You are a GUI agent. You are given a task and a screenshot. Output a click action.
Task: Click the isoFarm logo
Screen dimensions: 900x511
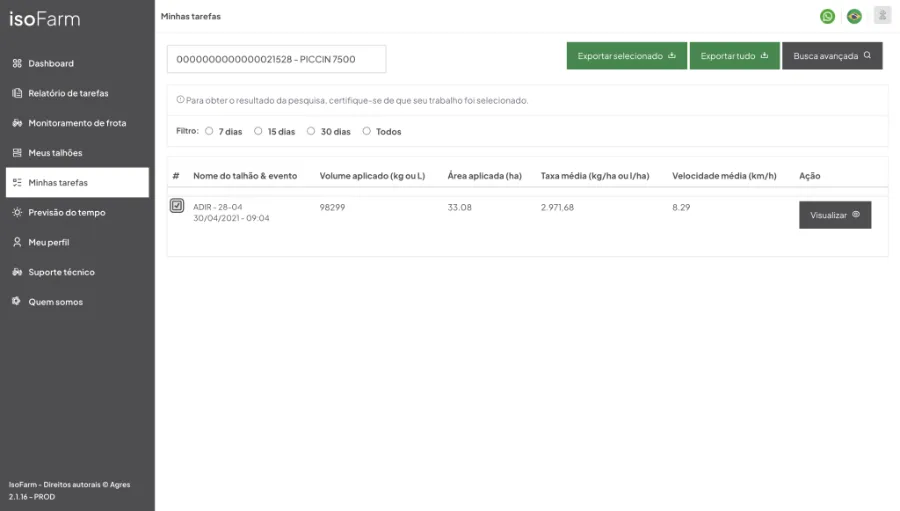point(45,19)
